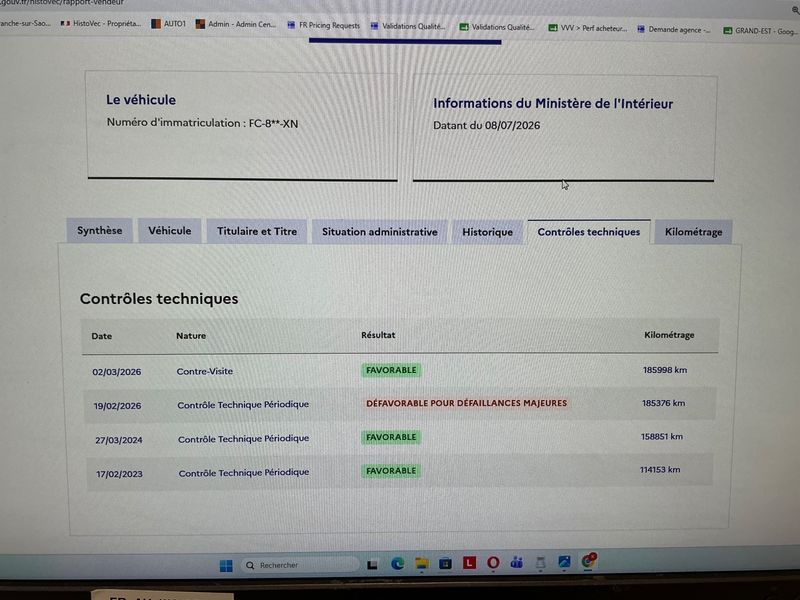Open the FR Pricing Requests bookmark
This screenshot has height=600, width=800.
(323, 25)
